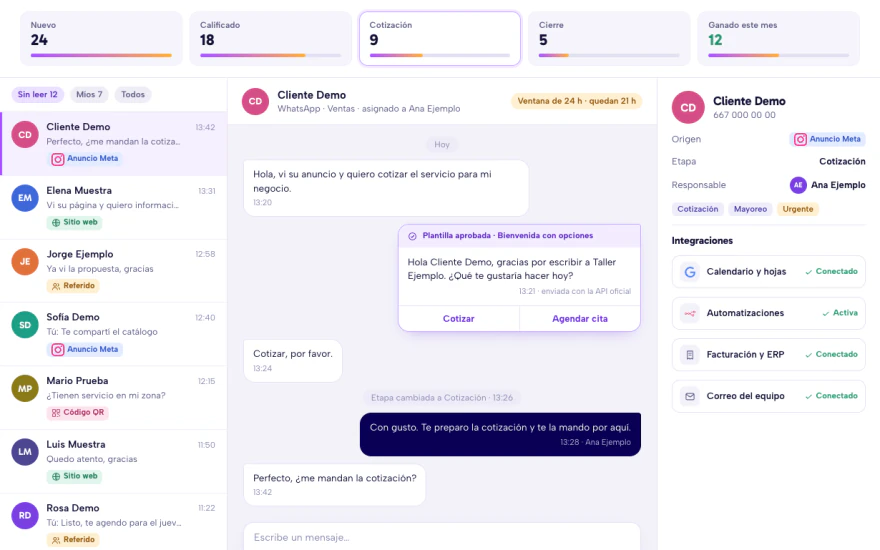This screenshot has height=550, width=880.
Task: Click the Nuevo progress bar
Action: (x=101, y=56)
